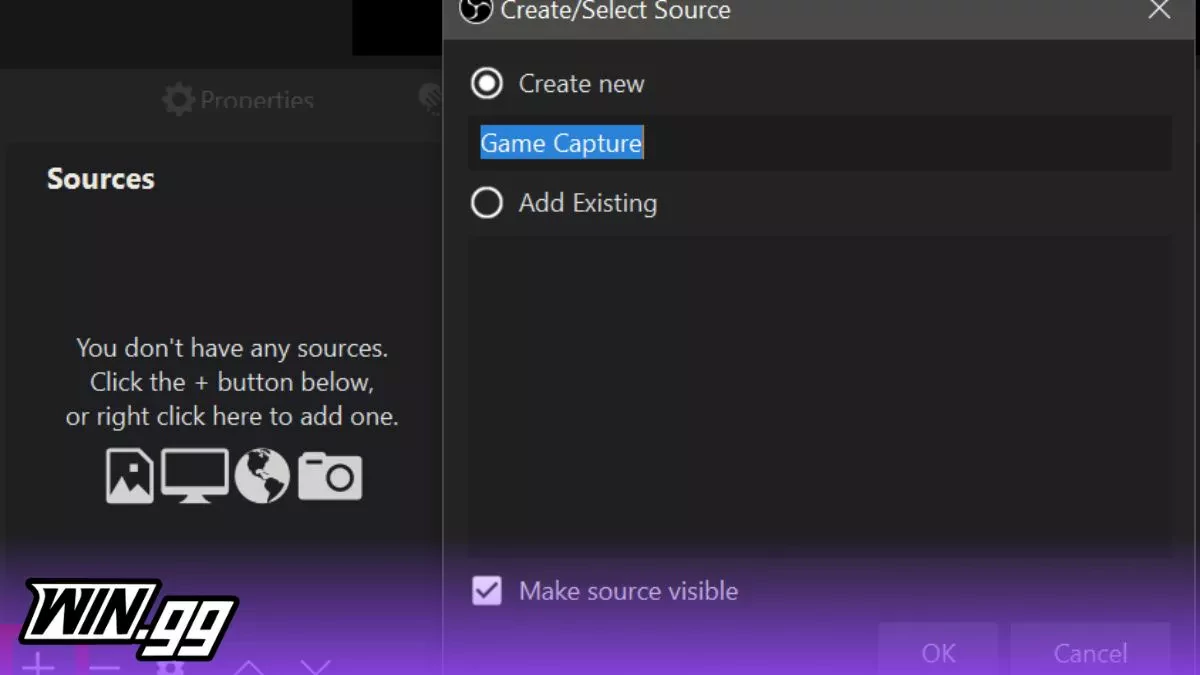Click the empty existing sources list box
Screen dimensions: 1200x675
click(819, 396)
